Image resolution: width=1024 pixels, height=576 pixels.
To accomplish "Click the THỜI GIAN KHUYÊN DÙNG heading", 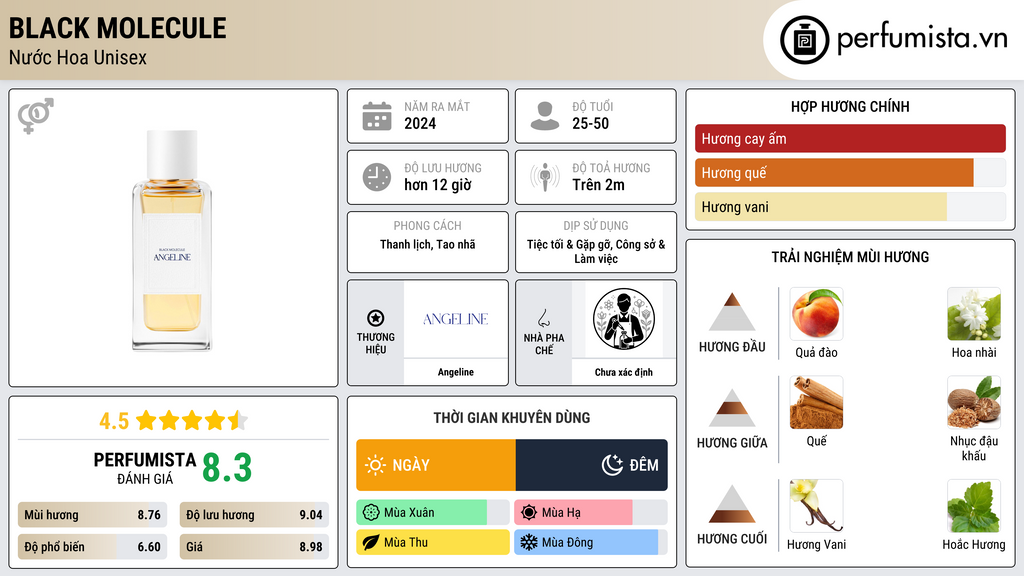I will pos(512,418).
